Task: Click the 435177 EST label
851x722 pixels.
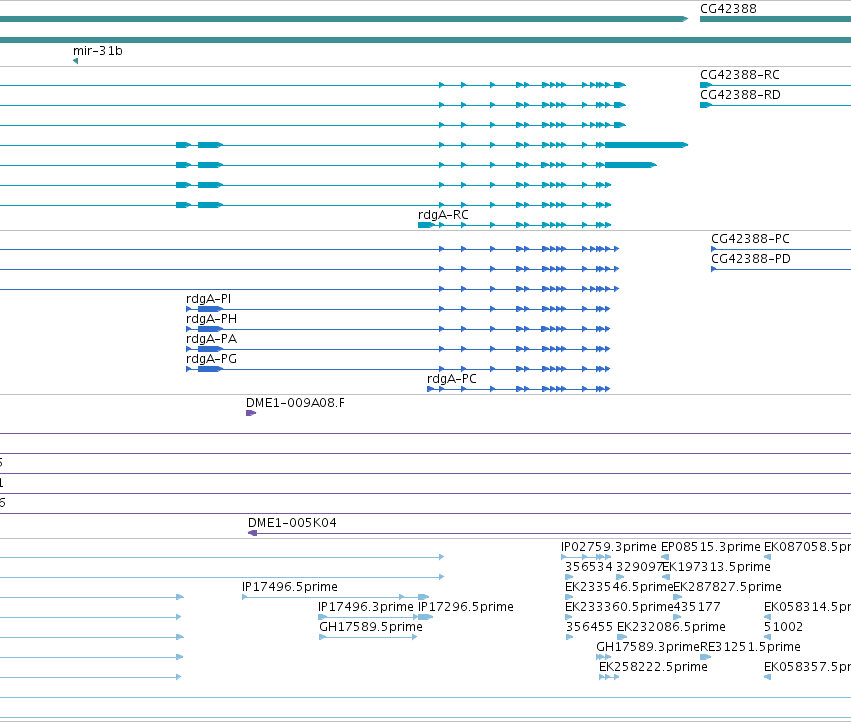Action: coord(697,607)
